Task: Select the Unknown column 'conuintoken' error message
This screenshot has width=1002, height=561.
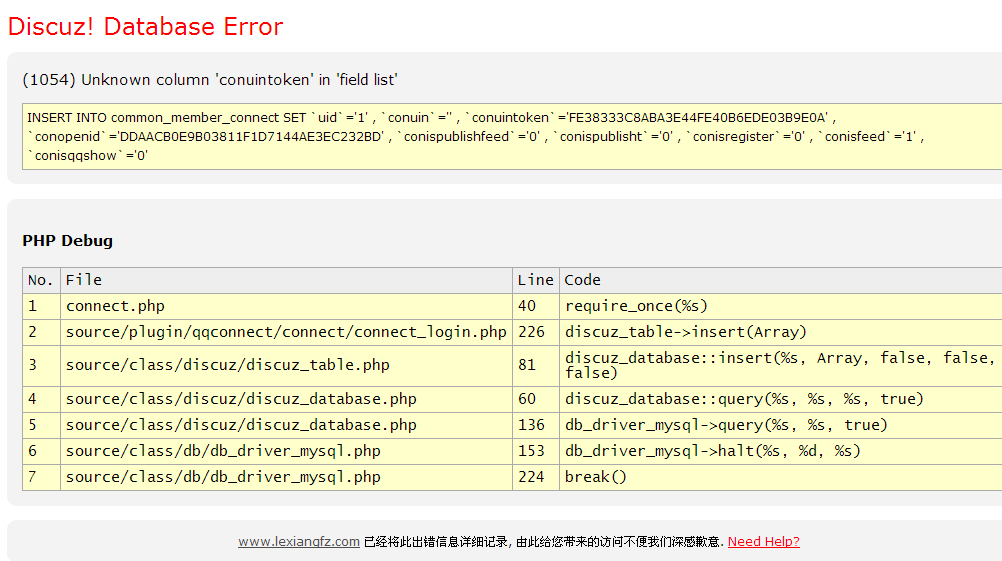Action: (210, 80)
